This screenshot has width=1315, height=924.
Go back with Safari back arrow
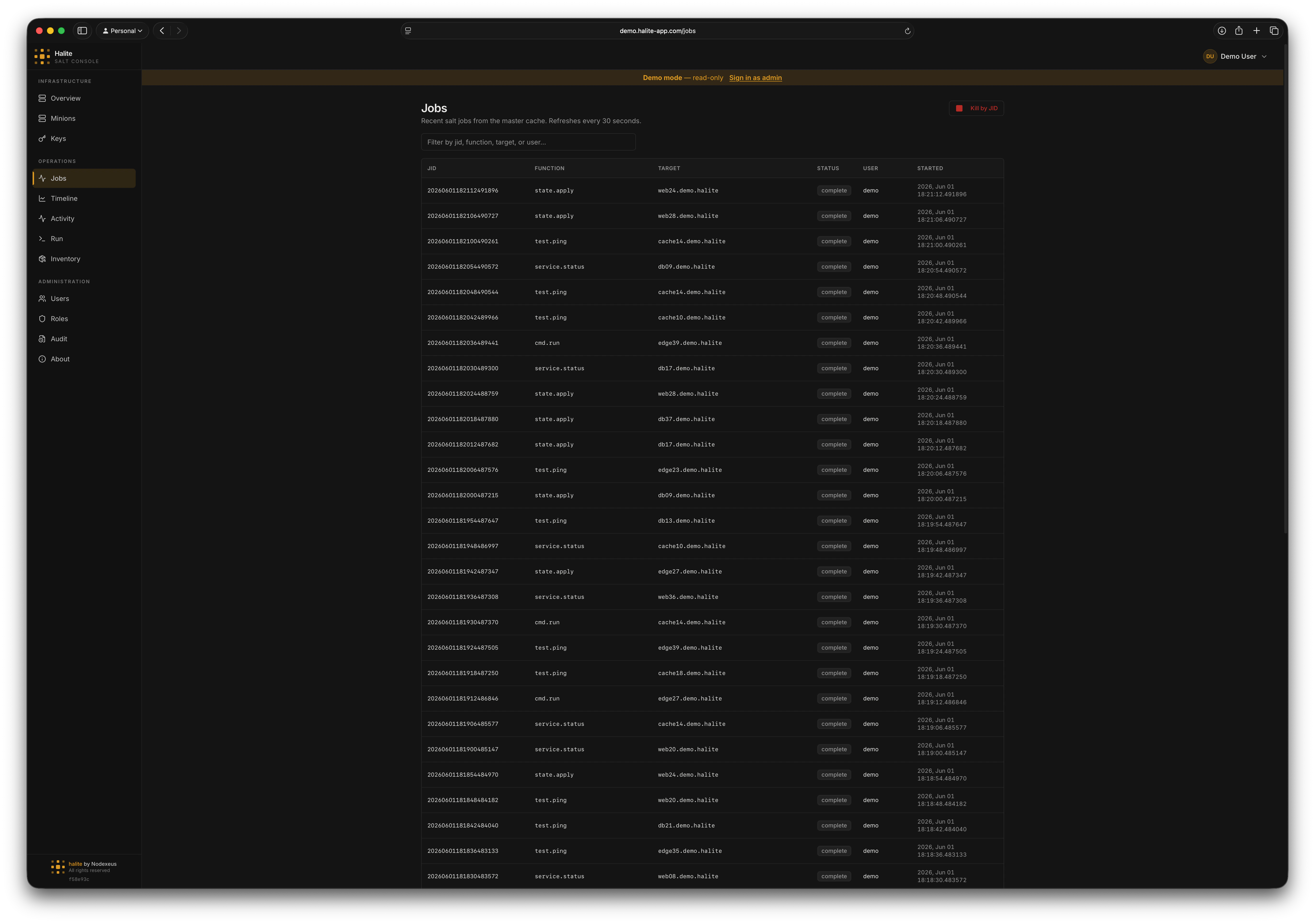[x=162, y=31]
